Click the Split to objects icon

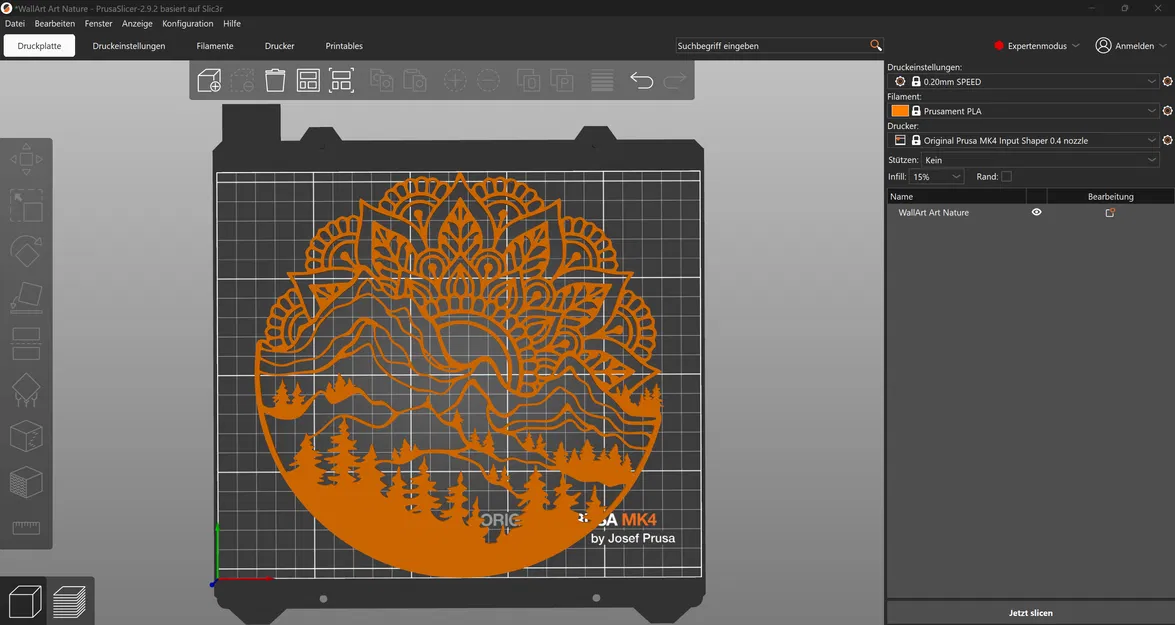[x=528, y=80]
